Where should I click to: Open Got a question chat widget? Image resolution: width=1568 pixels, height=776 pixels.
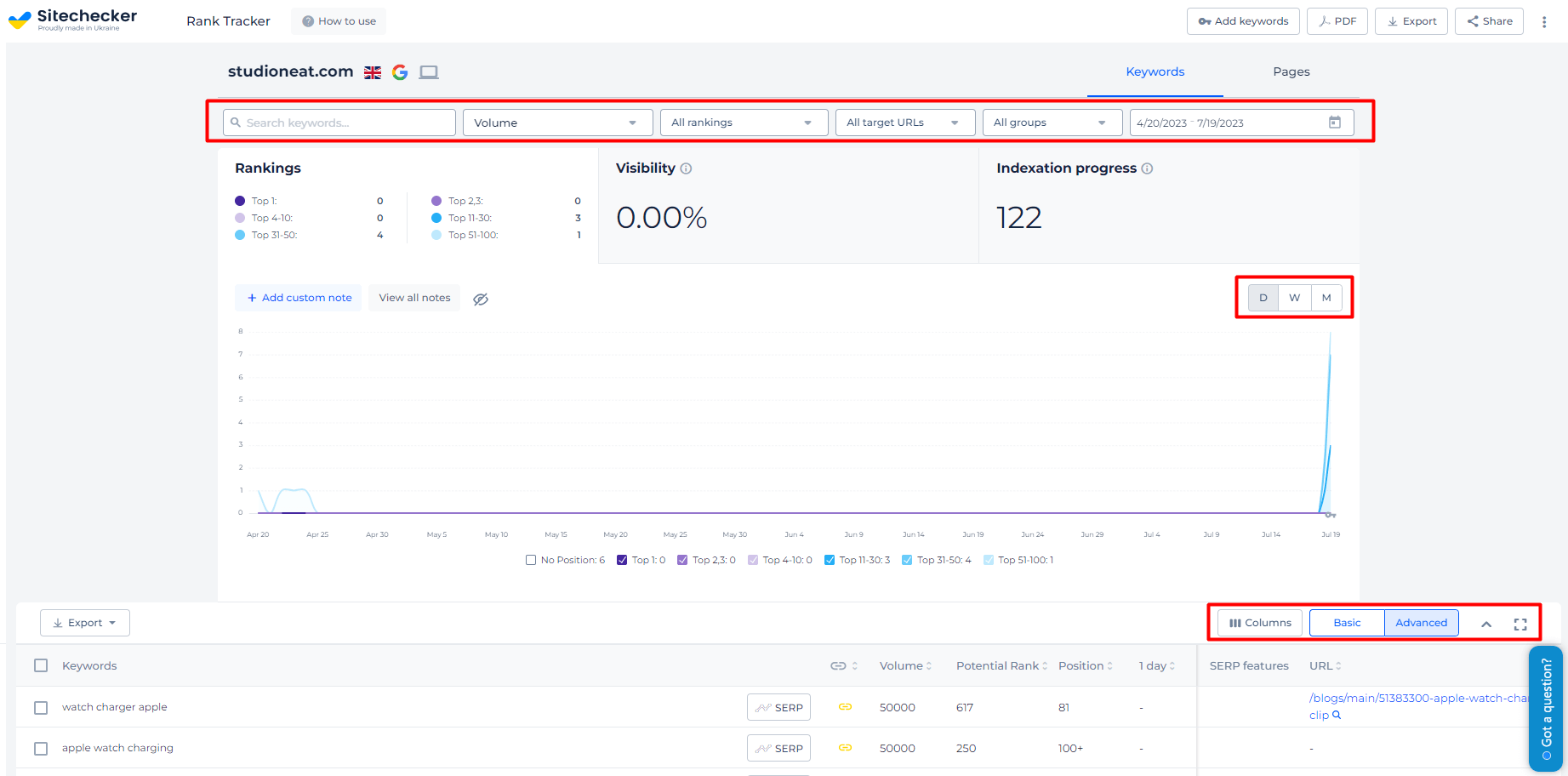click(x=1546, y=709)
